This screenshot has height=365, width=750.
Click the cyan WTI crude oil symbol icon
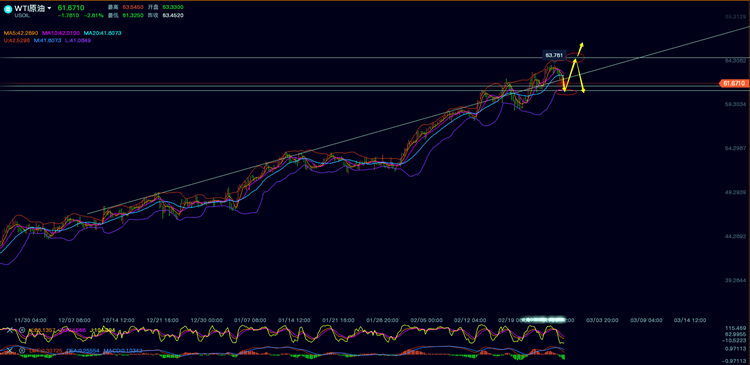pos(8,9)
